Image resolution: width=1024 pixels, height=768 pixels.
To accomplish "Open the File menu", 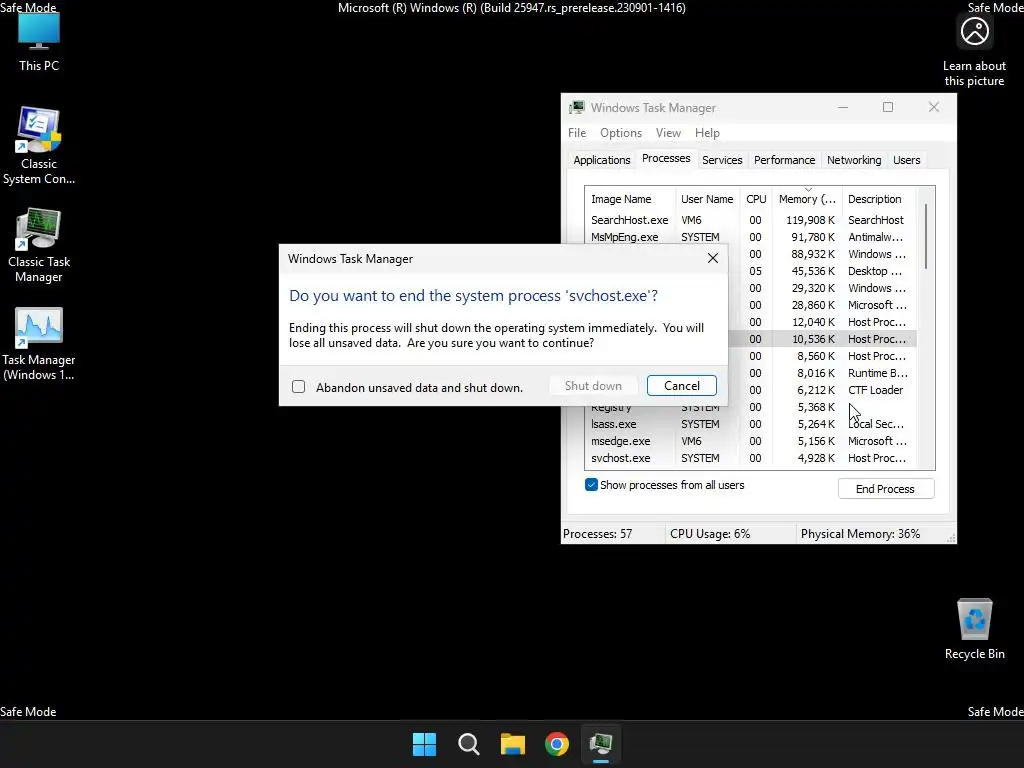I will (577, 133).
